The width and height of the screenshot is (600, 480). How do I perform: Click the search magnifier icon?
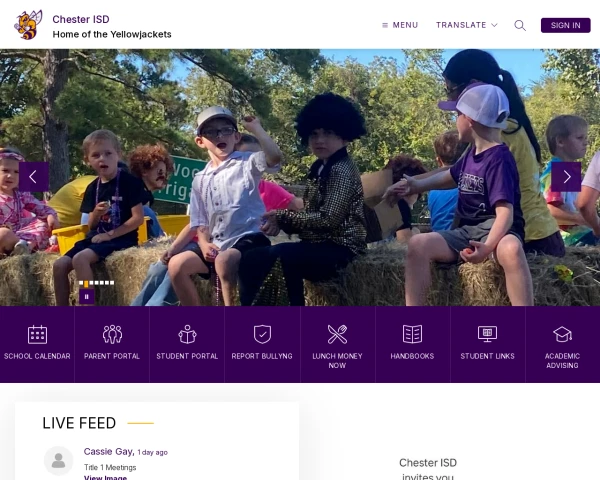pyautogui.click(x=520, y=25)
